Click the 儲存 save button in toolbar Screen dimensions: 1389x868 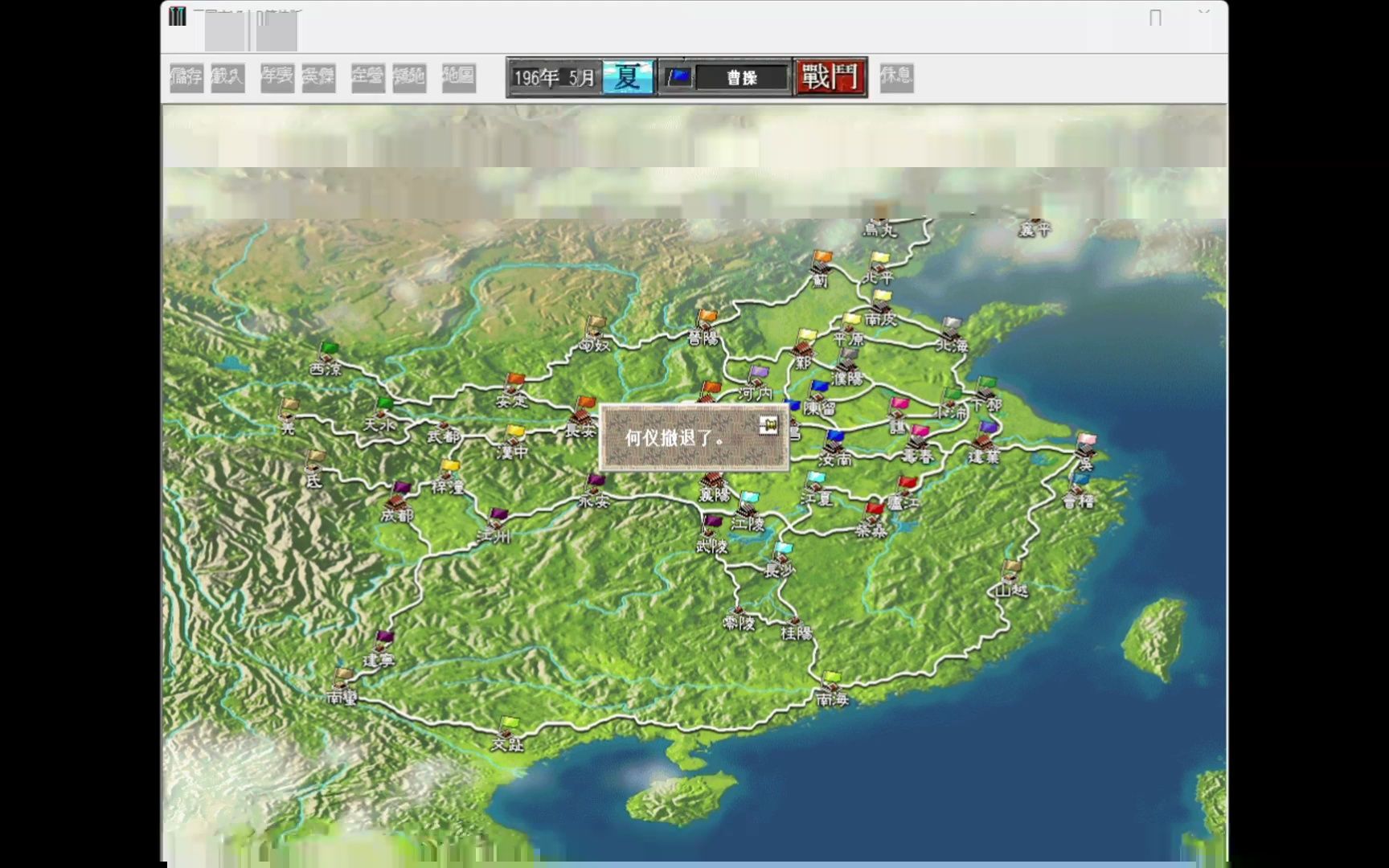click(x=186, y=77)
